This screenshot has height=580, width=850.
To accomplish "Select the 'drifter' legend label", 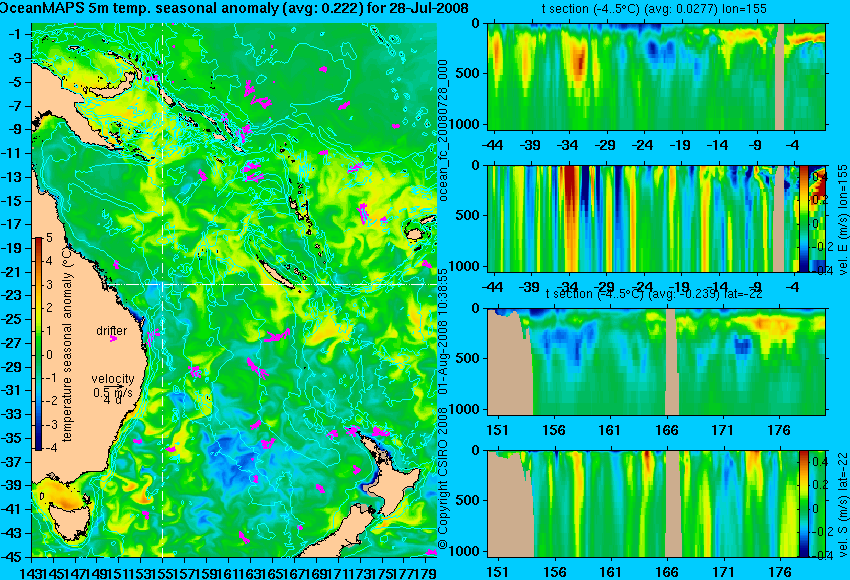I will point(112,331).
